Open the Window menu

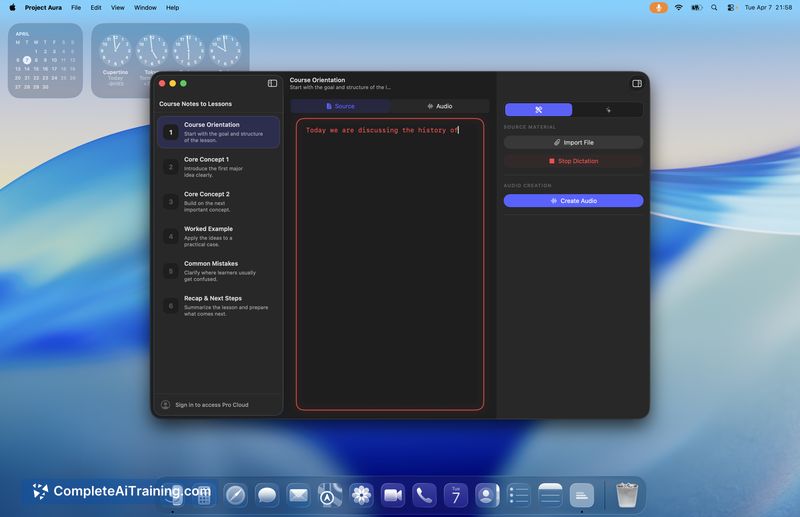(145, 8)
